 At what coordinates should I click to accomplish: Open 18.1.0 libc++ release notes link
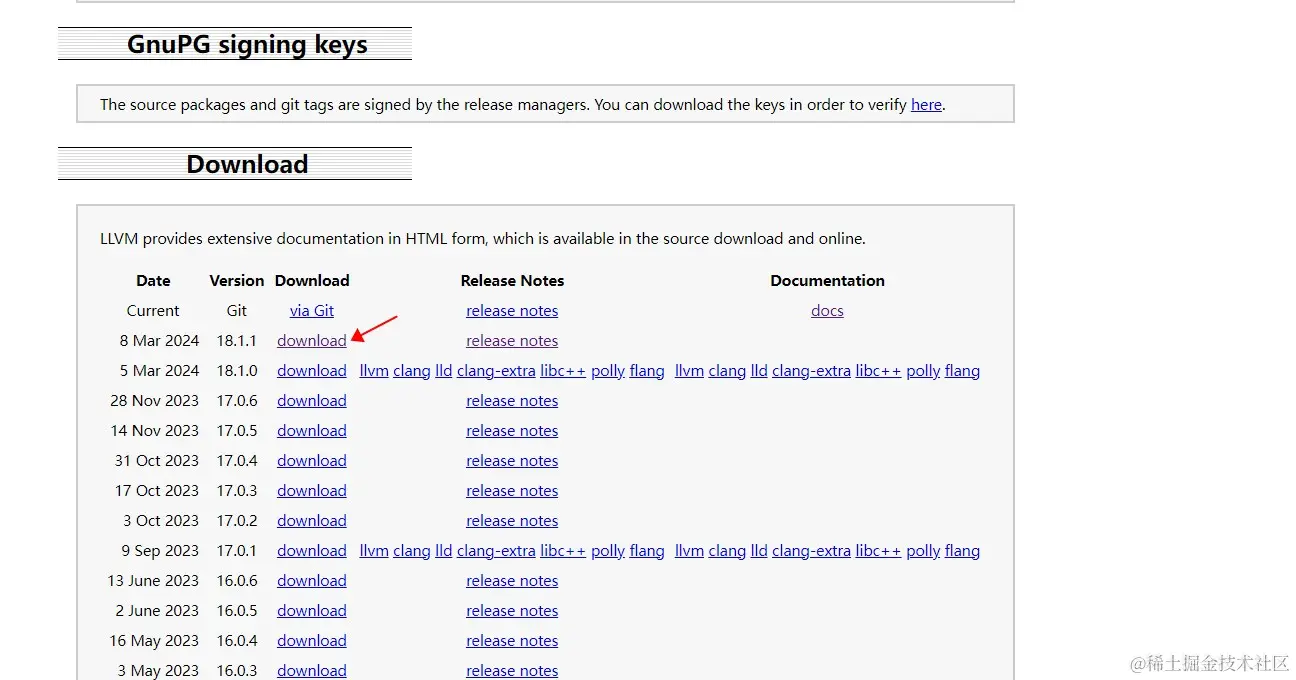coord(563,371)
